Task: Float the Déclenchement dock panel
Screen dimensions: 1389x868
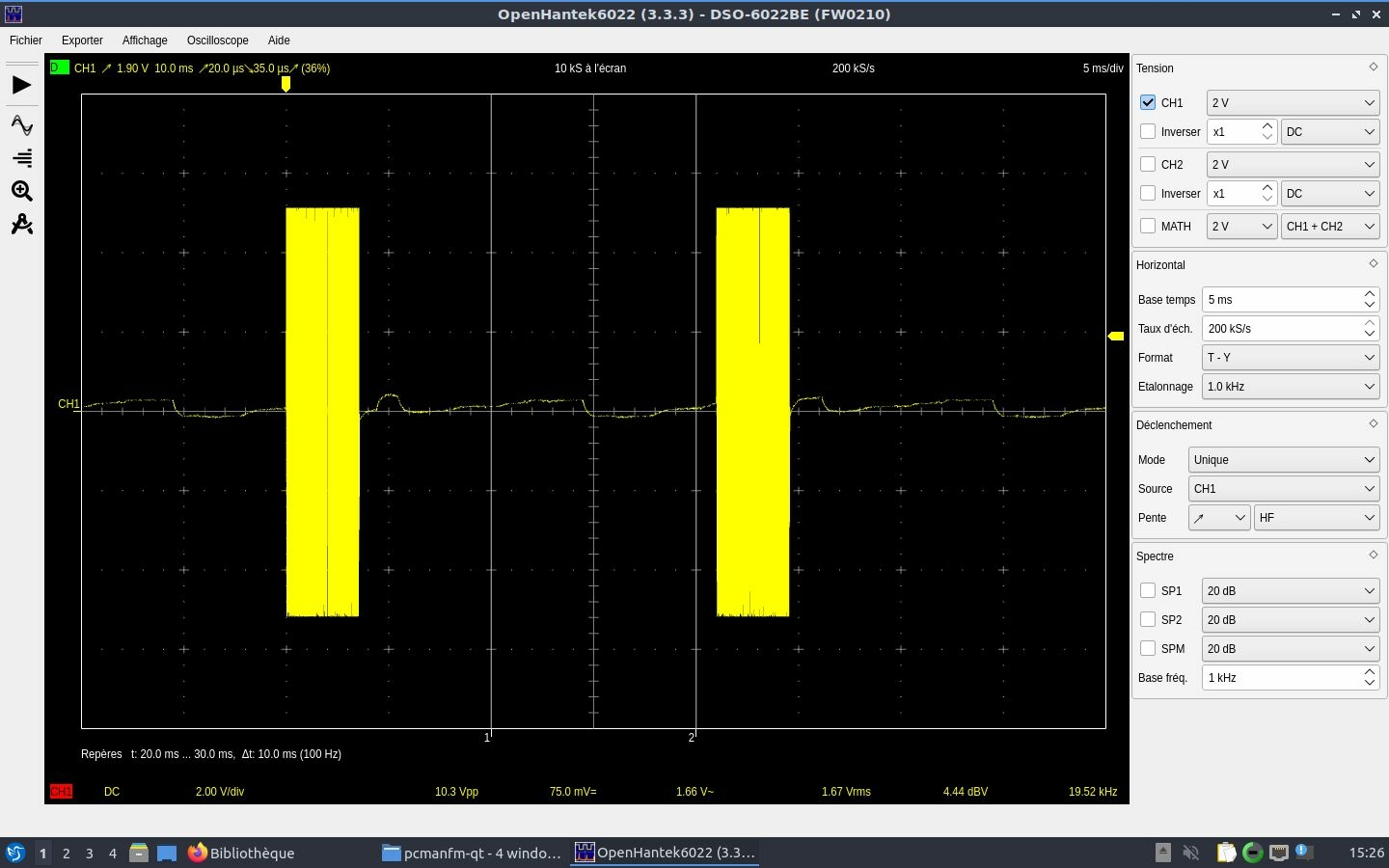Action: 1374,423
